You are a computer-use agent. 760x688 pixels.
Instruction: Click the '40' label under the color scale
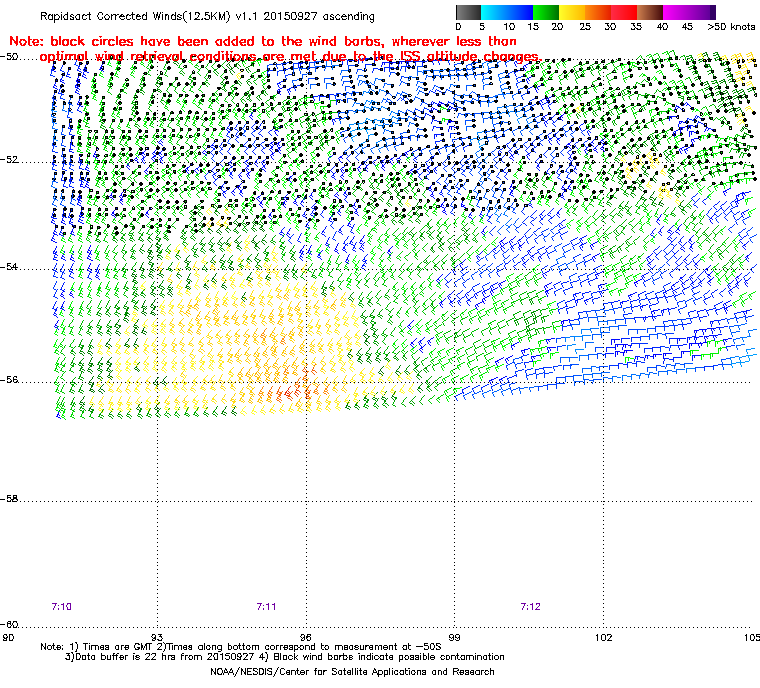(662, 27)
